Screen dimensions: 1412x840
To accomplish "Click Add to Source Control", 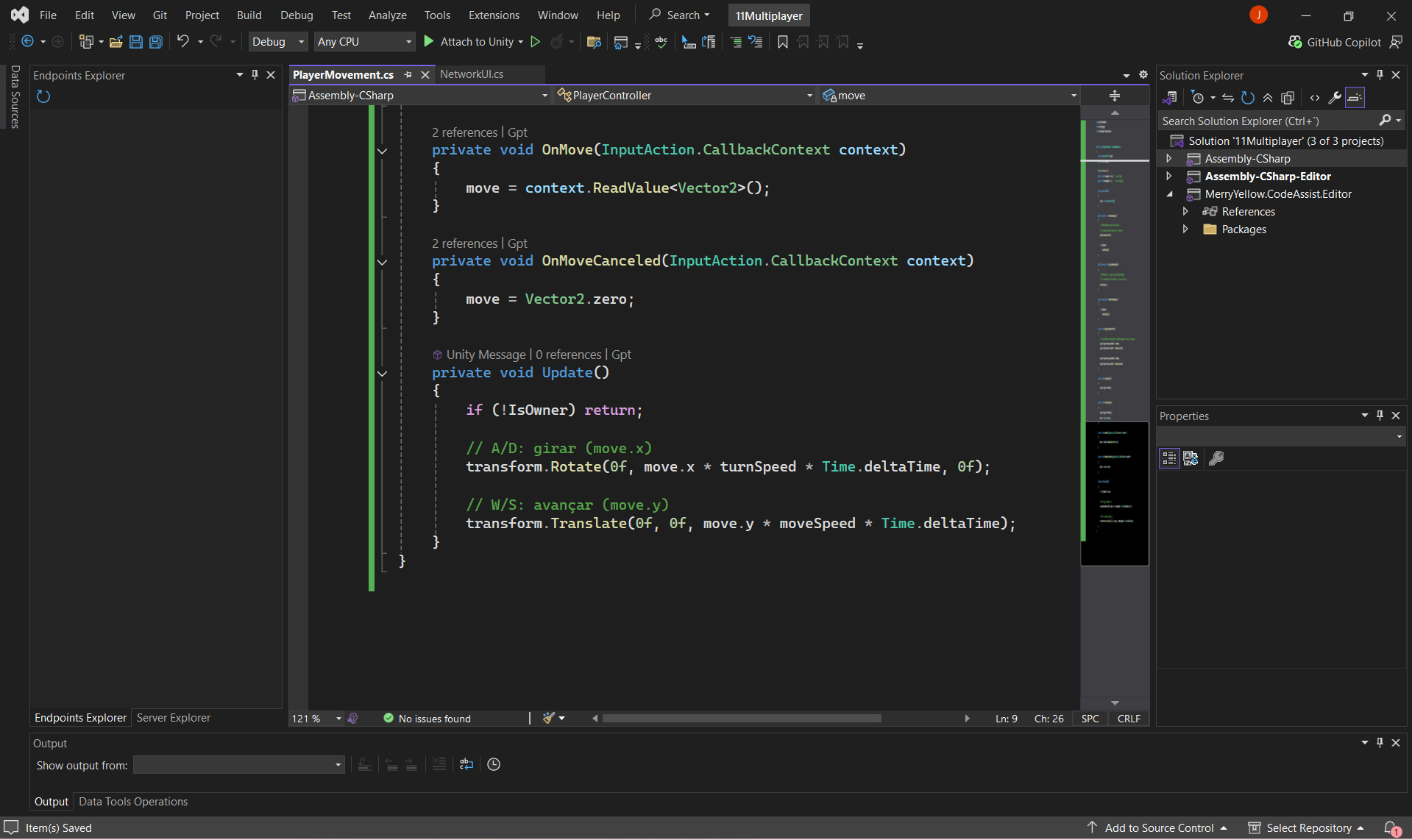I will coord(1158,827).
